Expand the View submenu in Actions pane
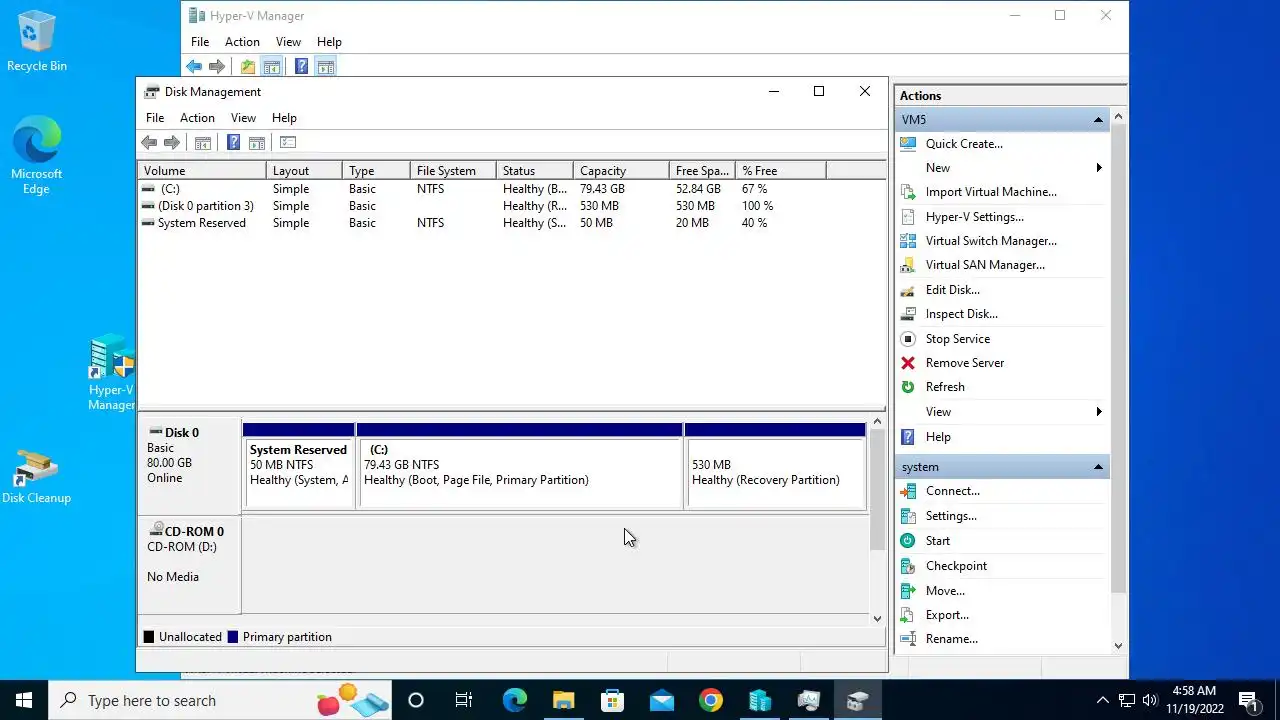1280x720 pixels. (1099, 412)
